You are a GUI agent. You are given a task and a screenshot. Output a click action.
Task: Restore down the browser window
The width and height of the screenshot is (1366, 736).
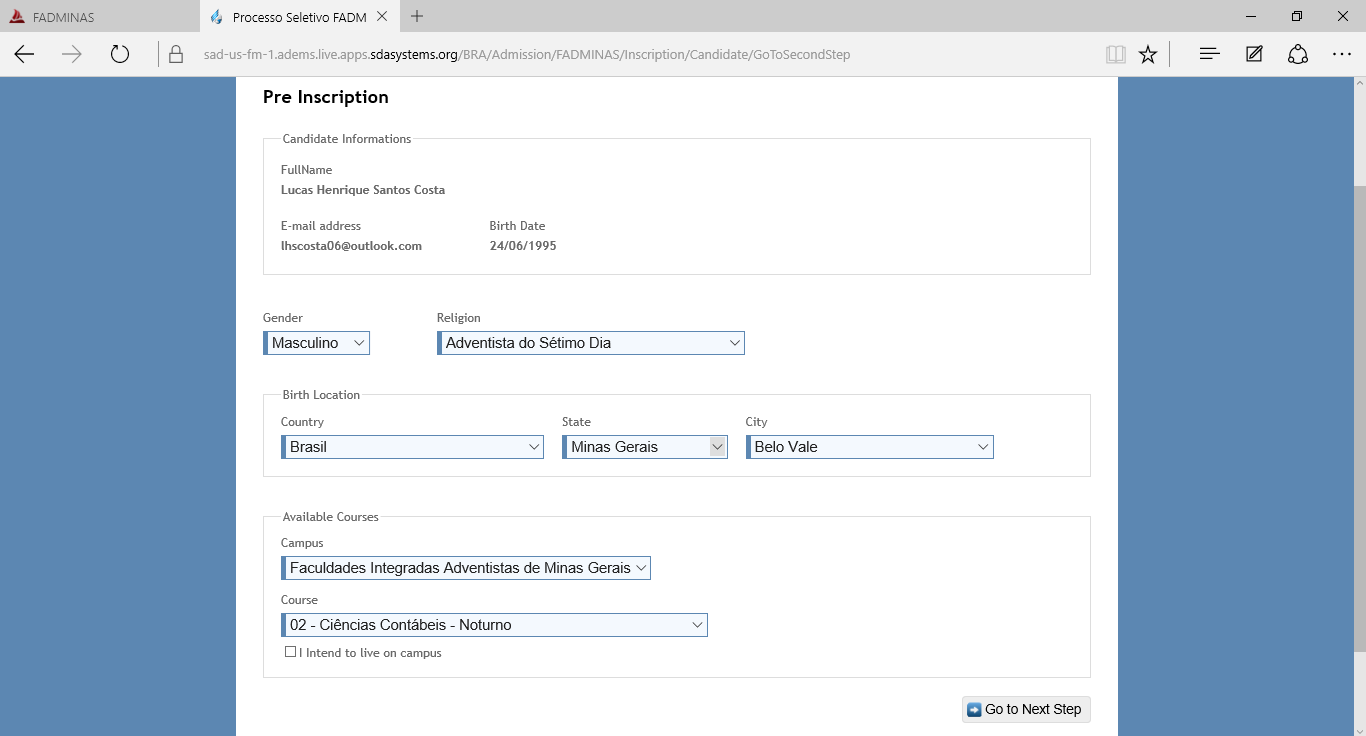[1297, 16]
